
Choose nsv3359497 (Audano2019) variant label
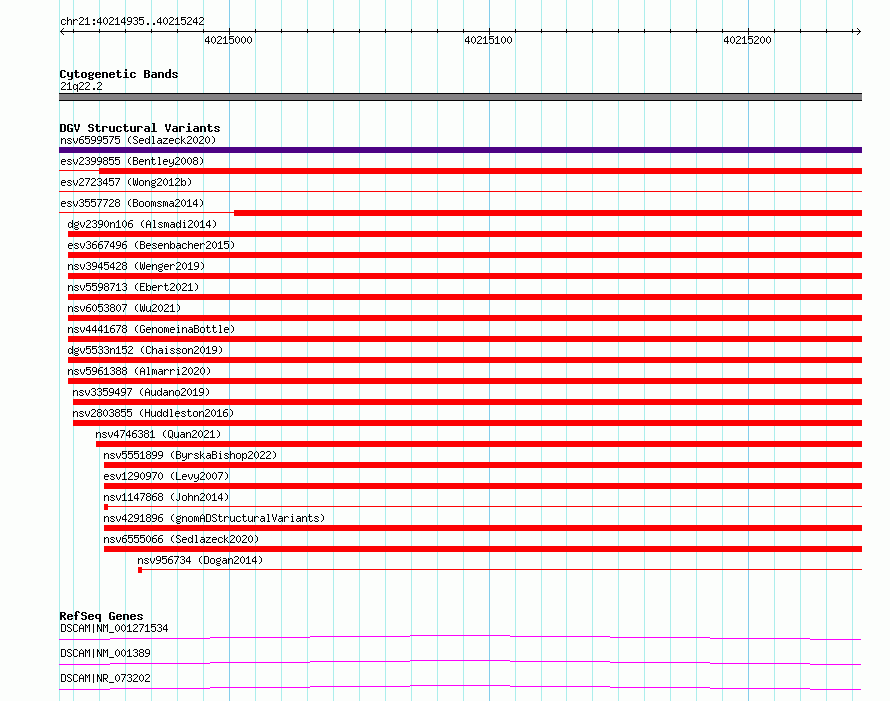tap(141, 392)
